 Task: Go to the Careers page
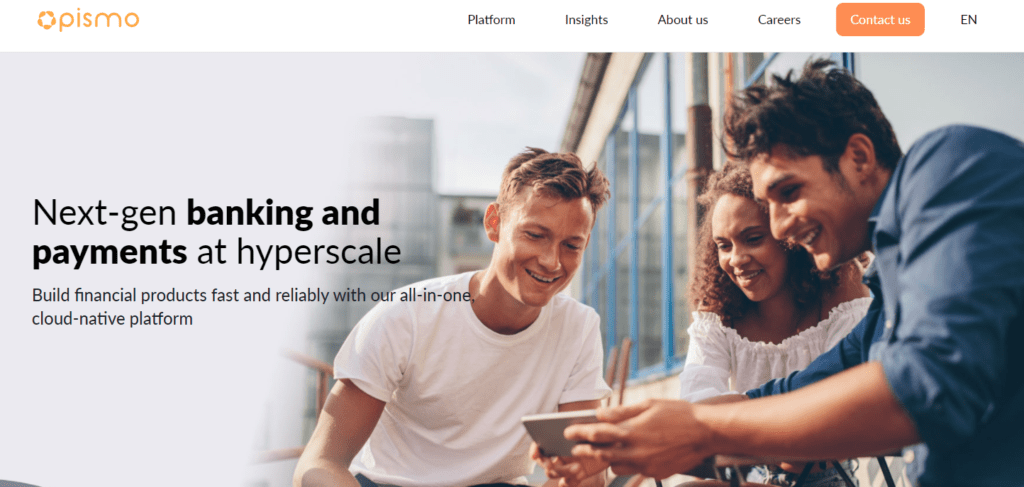tap(779, 20)
